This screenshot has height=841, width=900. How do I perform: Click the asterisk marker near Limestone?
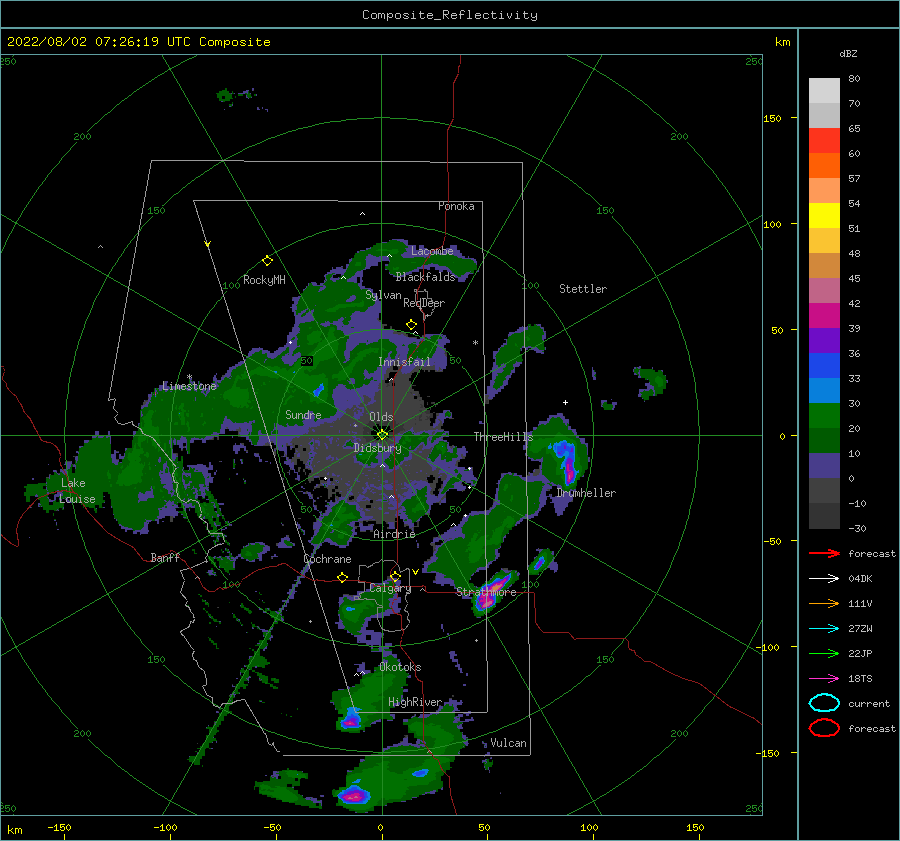[x=189, y=377]
